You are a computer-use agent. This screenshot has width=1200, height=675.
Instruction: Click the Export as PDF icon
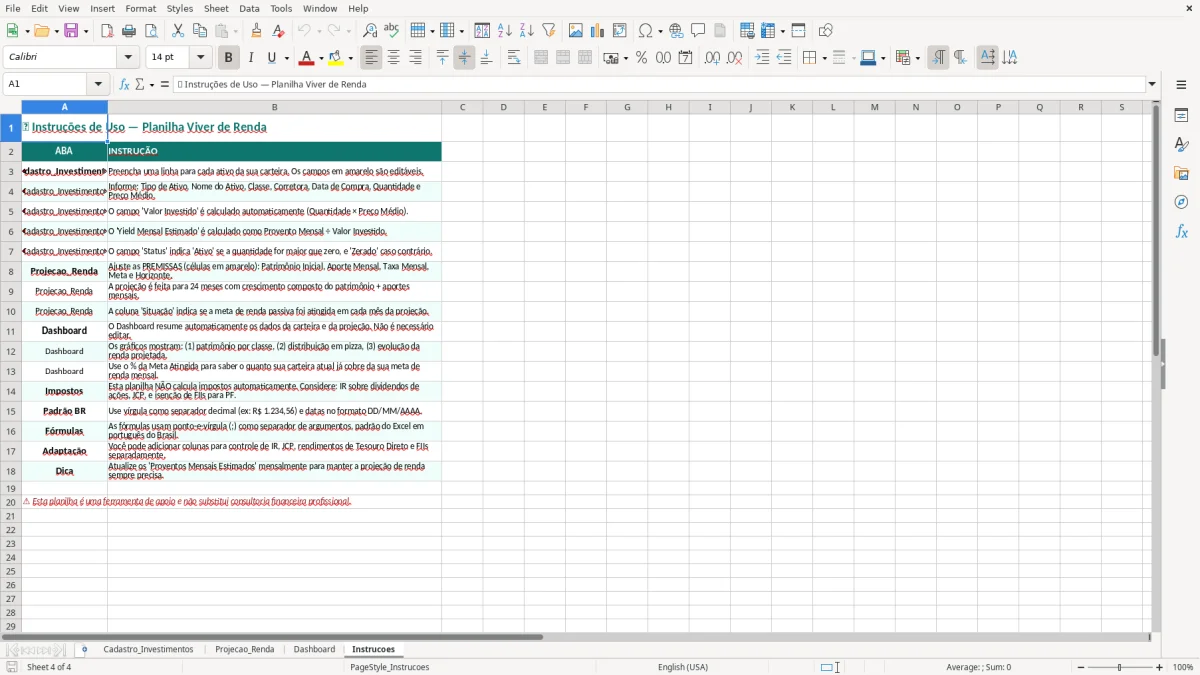(x=107, y=31)
